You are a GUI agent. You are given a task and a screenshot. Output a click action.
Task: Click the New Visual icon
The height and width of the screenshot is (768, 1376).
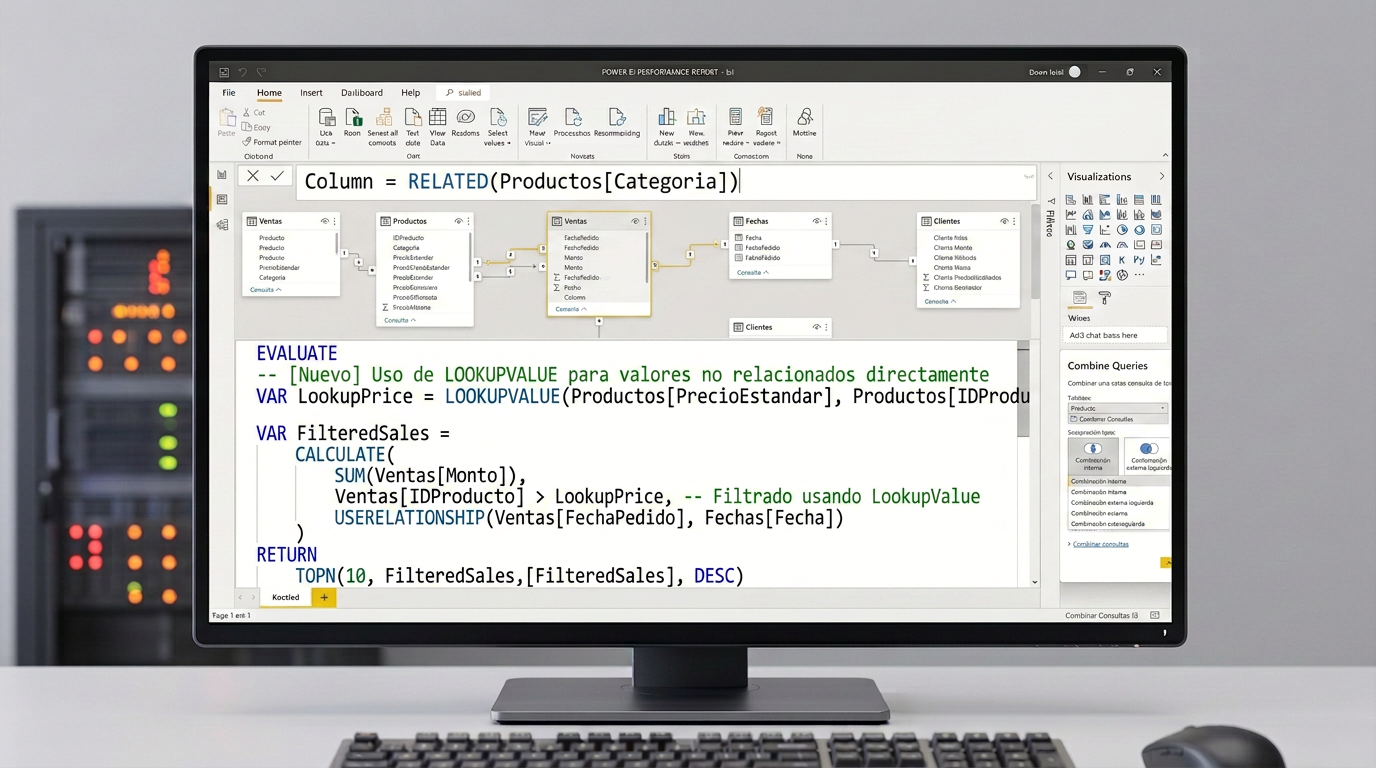[x=537, y=118]
